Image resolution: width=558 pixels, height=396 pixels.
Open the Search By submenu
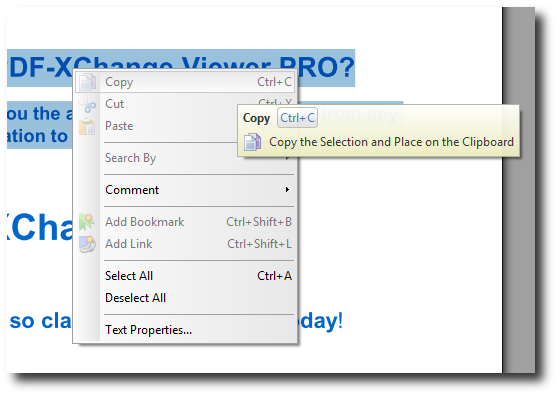131,158
